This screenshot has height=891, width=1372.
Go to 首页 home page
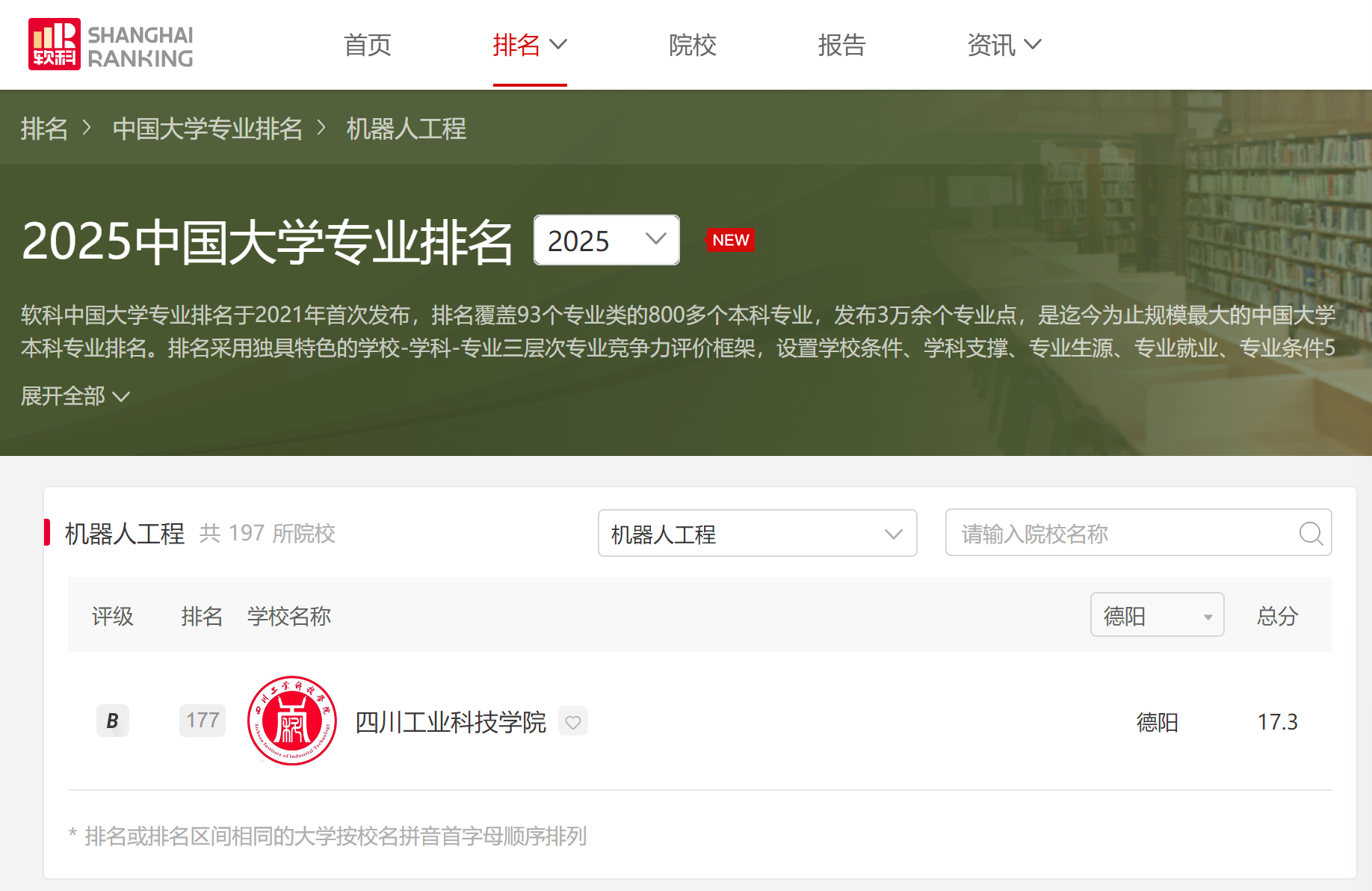[x=367, y=46]
